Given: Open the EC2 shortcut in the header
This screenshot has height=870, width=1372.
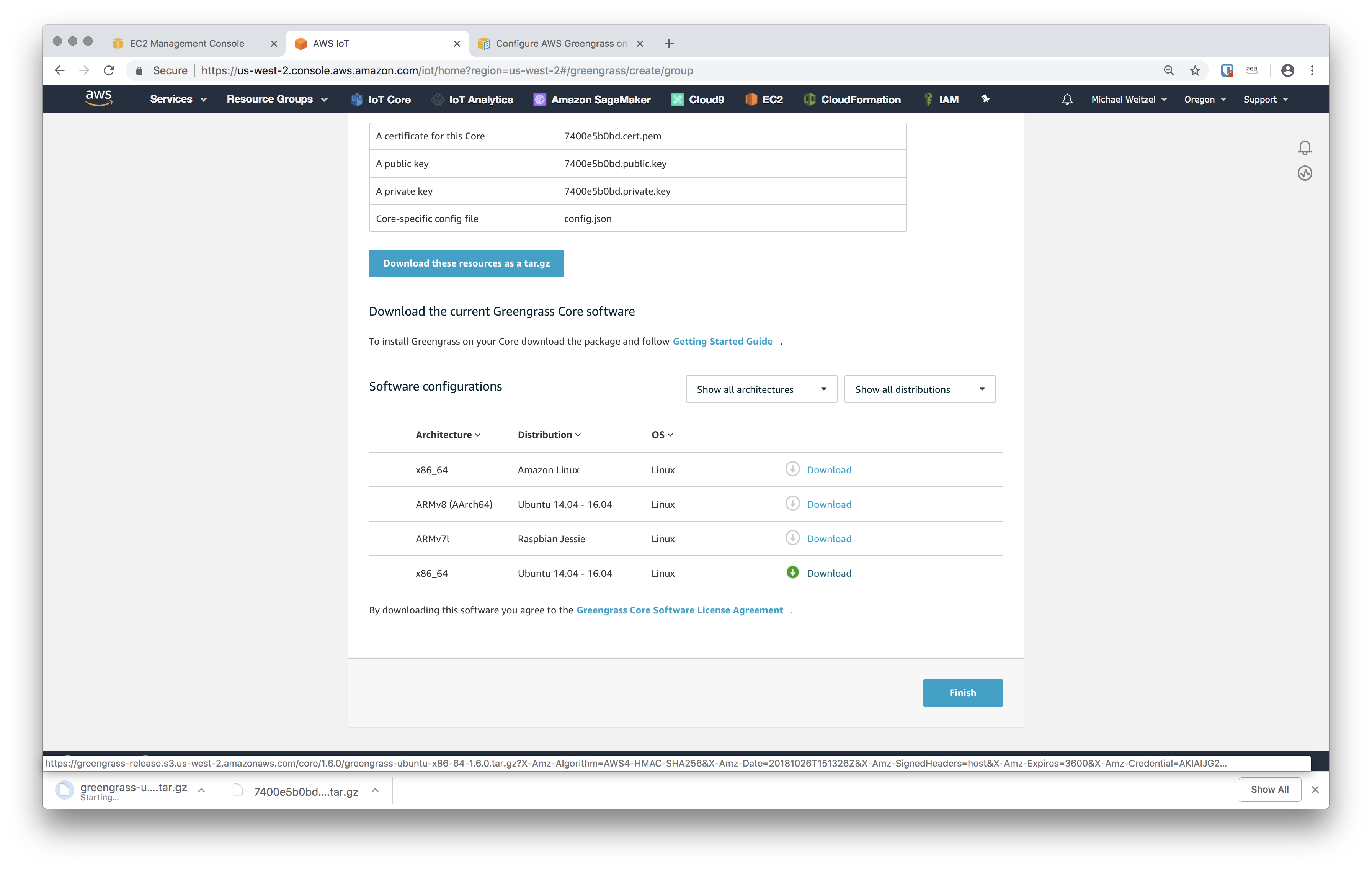Looking at the screenshot, I should click(x=764, y=99).
